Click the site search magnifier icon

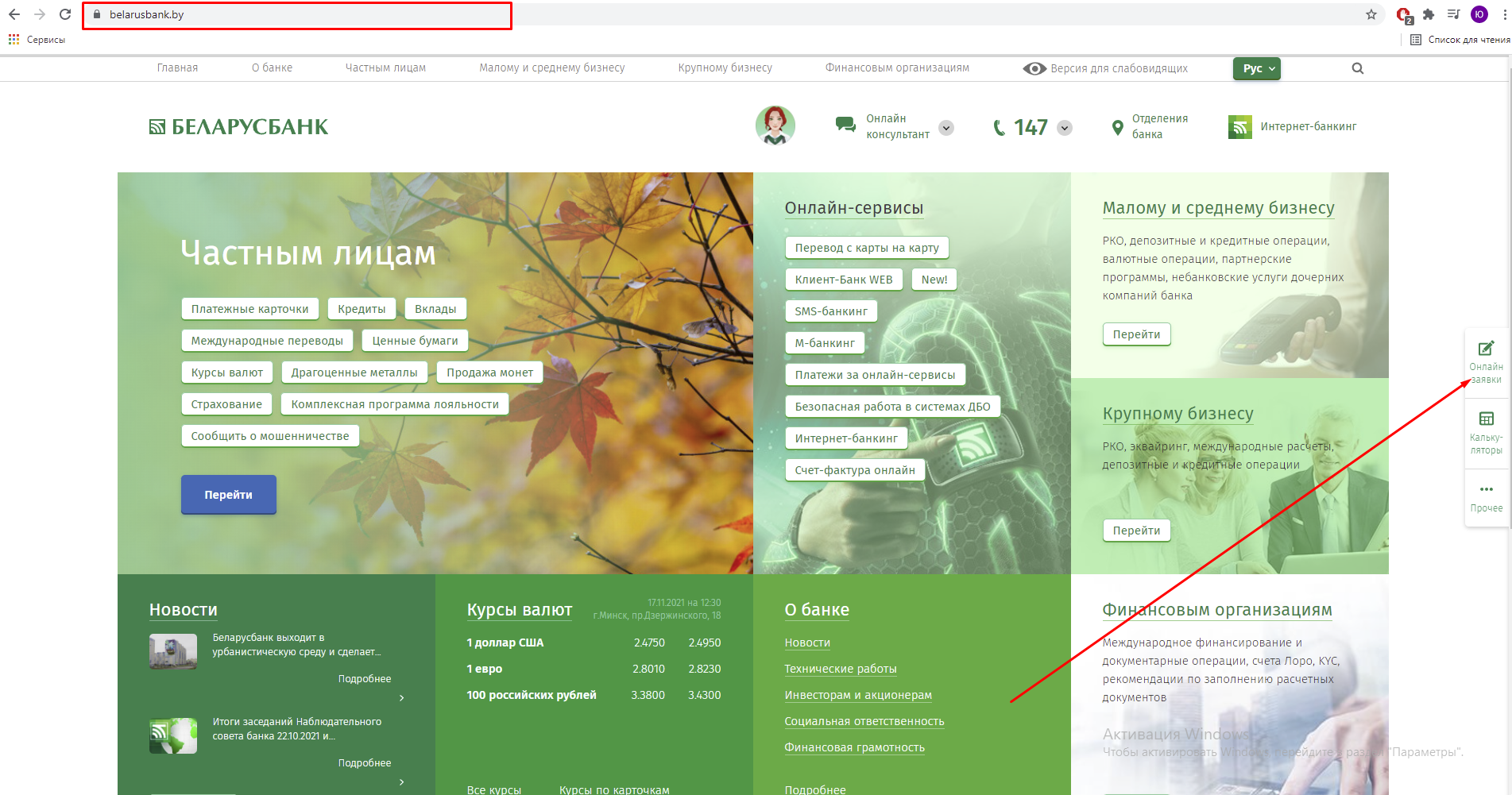point(1358,68)
